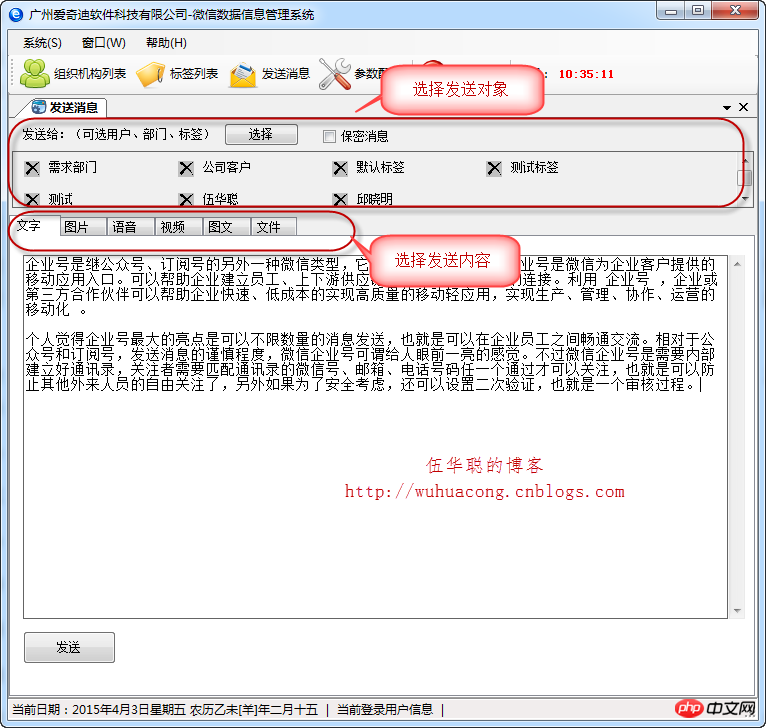
Task: Click the text area scroll-up arrow
Action: coord(737,264)
